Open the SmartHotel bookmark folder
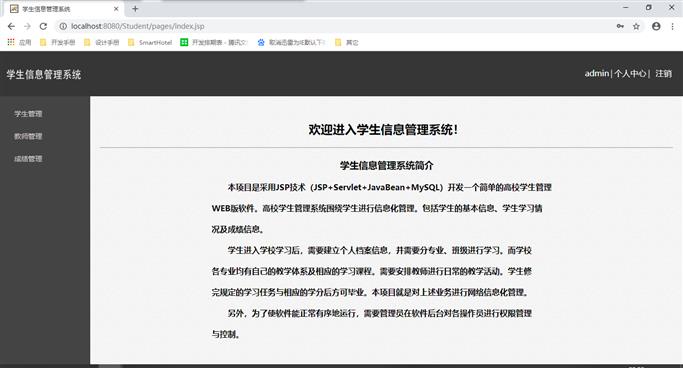Image resolution: width=683 pixels, height=368 pixels. [150, 42]
